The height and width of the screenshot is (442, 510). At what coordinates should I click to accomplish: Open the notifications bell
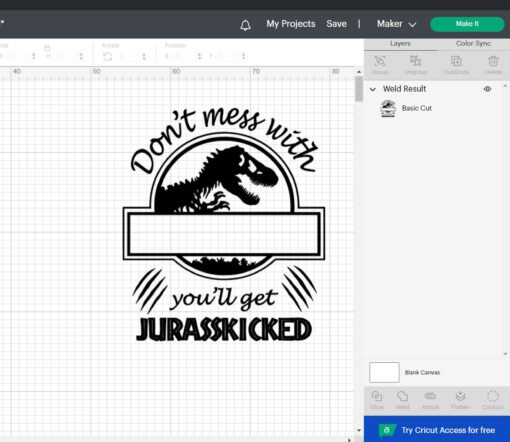point(245,25)
